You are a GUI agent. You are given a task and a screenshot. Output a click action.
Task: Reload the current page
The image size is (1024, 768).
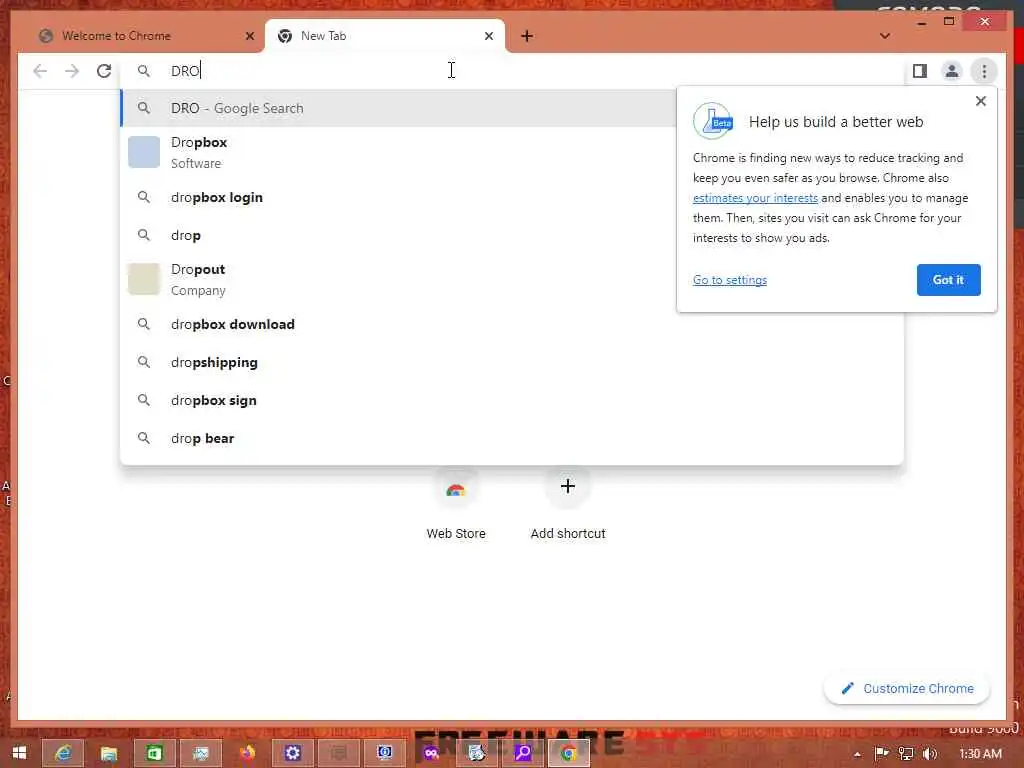point(104,71)
